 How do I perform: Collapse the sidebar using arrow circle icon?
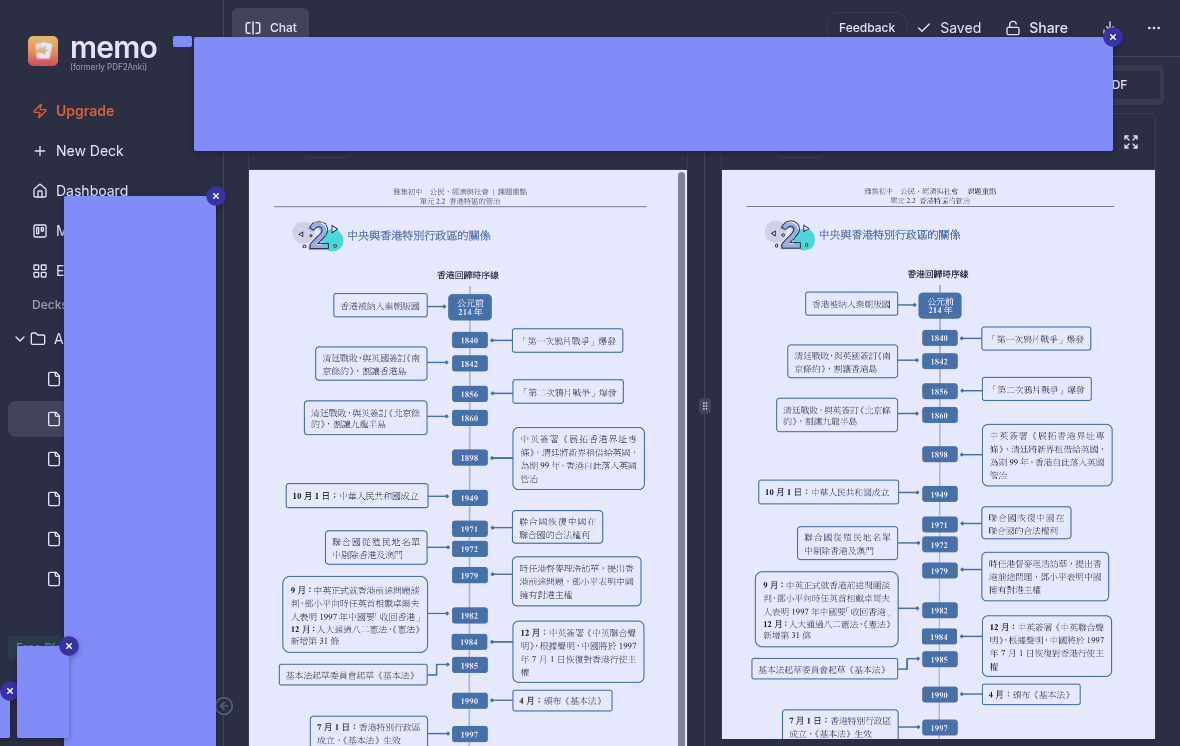point(225,706)
